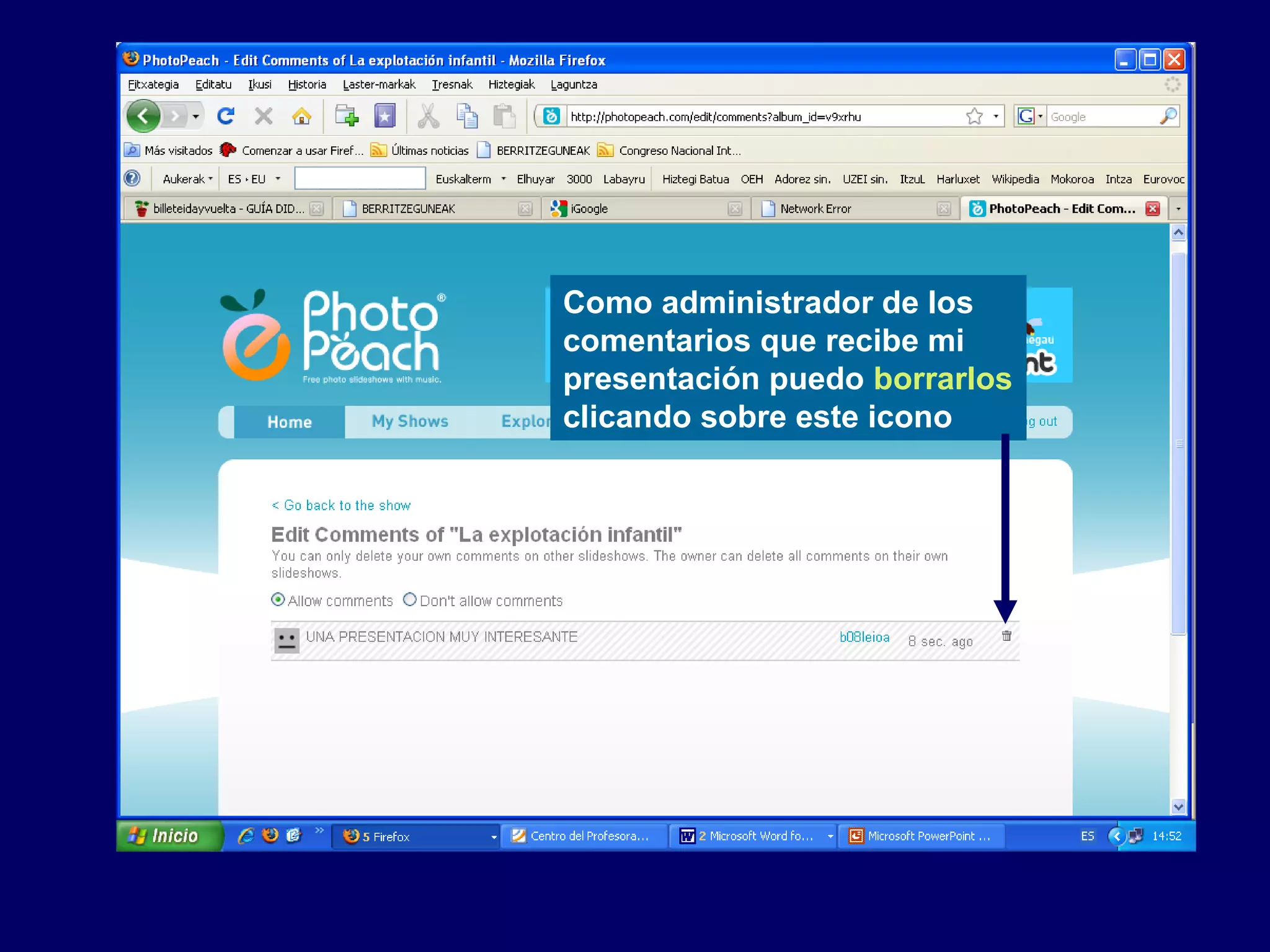Click Go back to the show link
Viewport: 1270px width, 952px height.
click(341, 505)
